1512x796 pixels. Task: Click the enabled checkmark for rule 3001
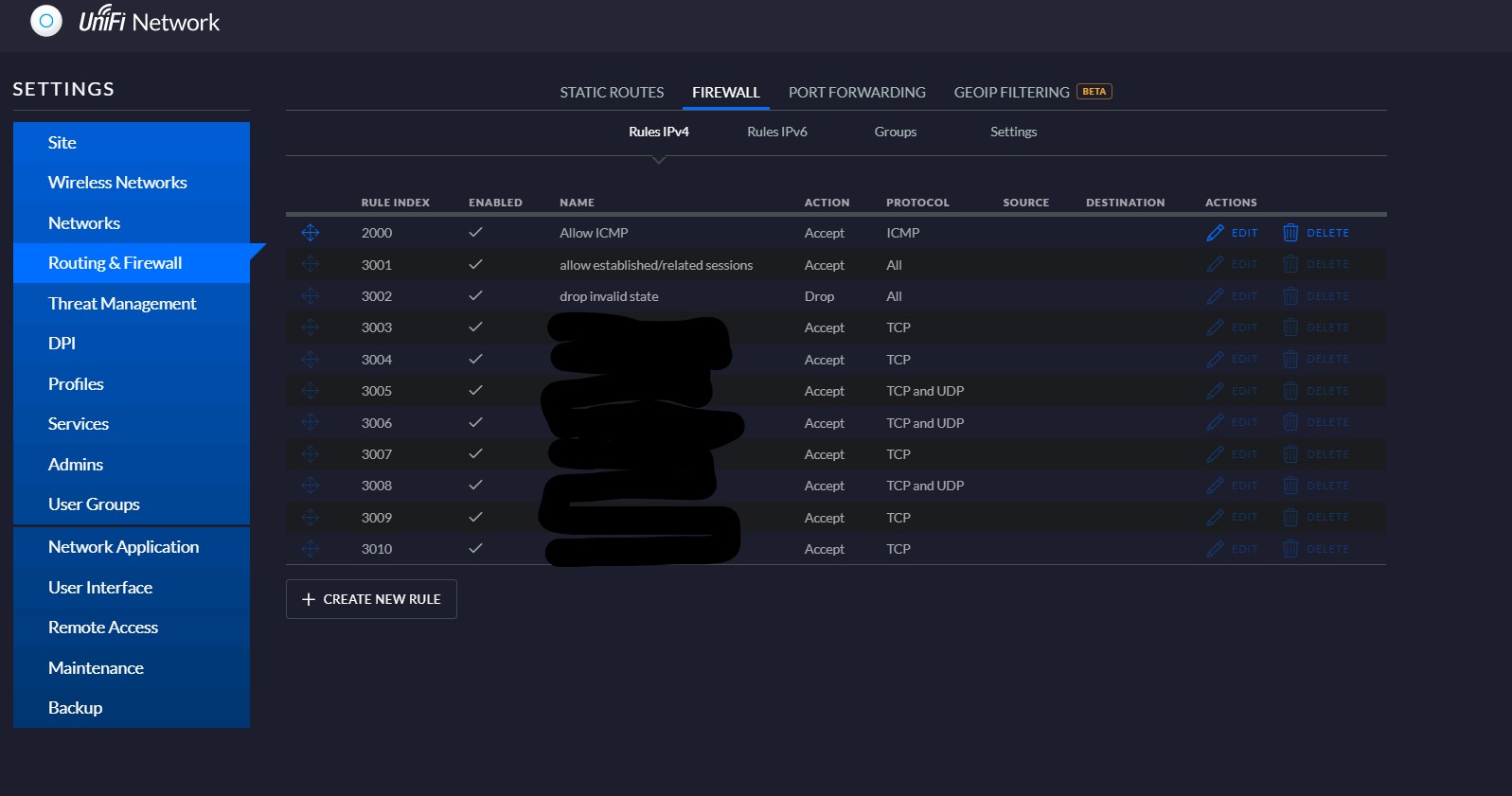tap(475, 265)
